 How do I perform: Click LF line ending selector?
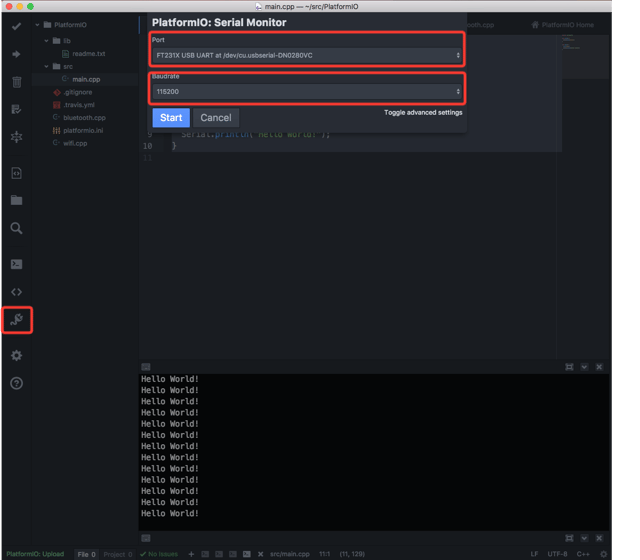(534, 554)
